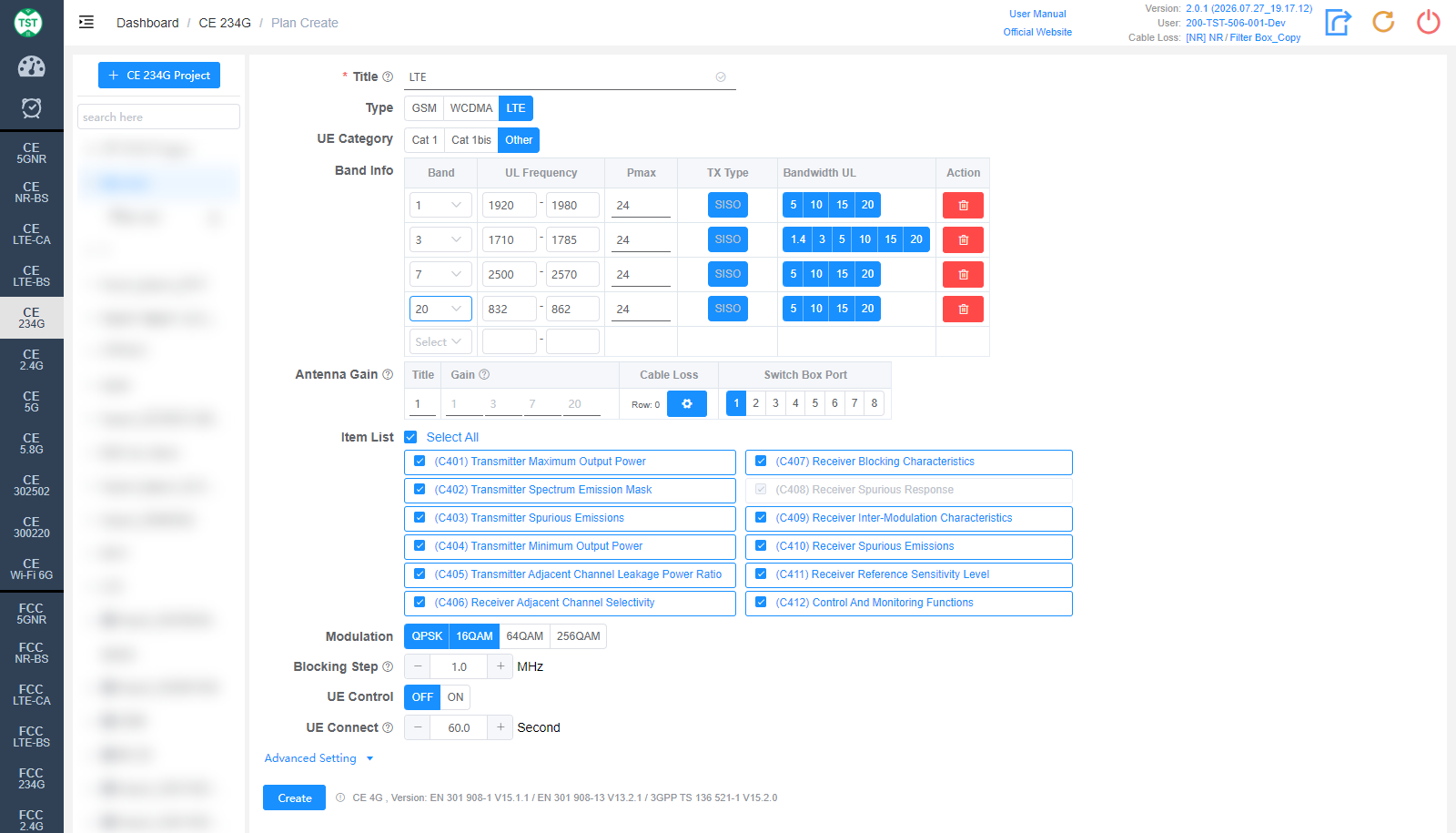This screenshot has width=1456, height=833.
Task: Click the TST logo icon
Action: 29,22
